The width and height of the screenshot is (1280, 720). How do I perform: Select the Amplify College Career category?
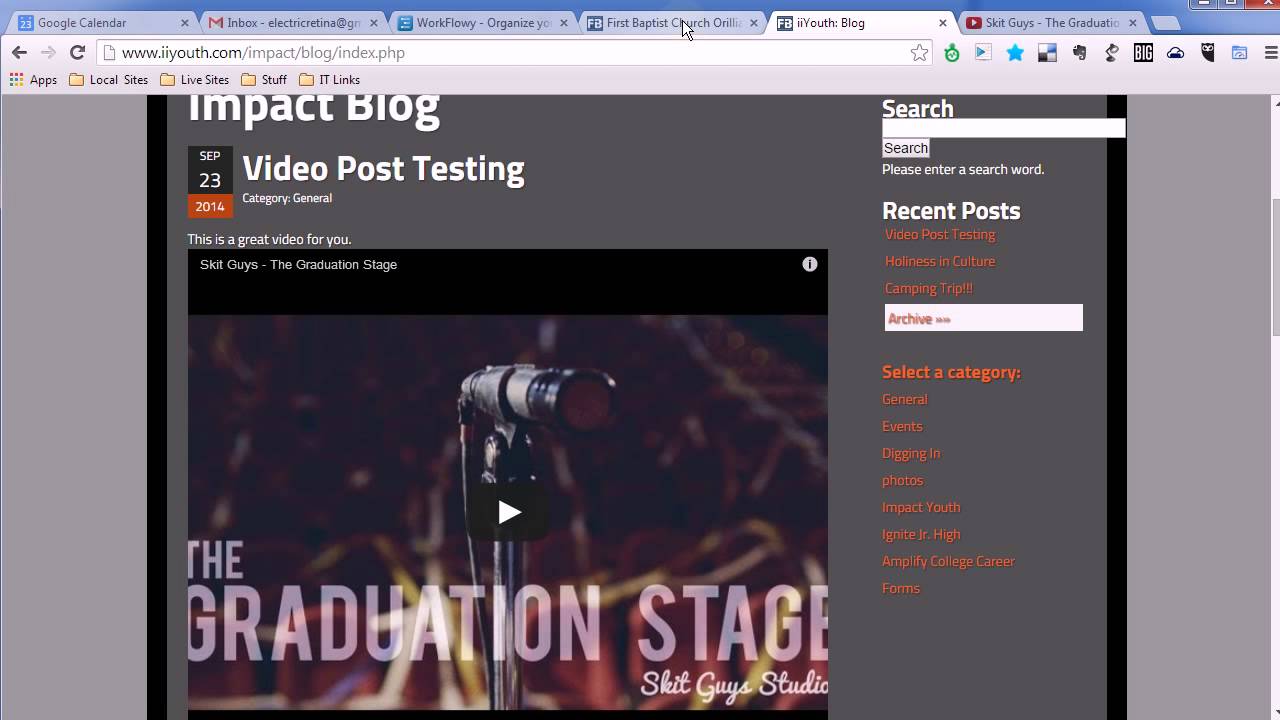(948, 561)
